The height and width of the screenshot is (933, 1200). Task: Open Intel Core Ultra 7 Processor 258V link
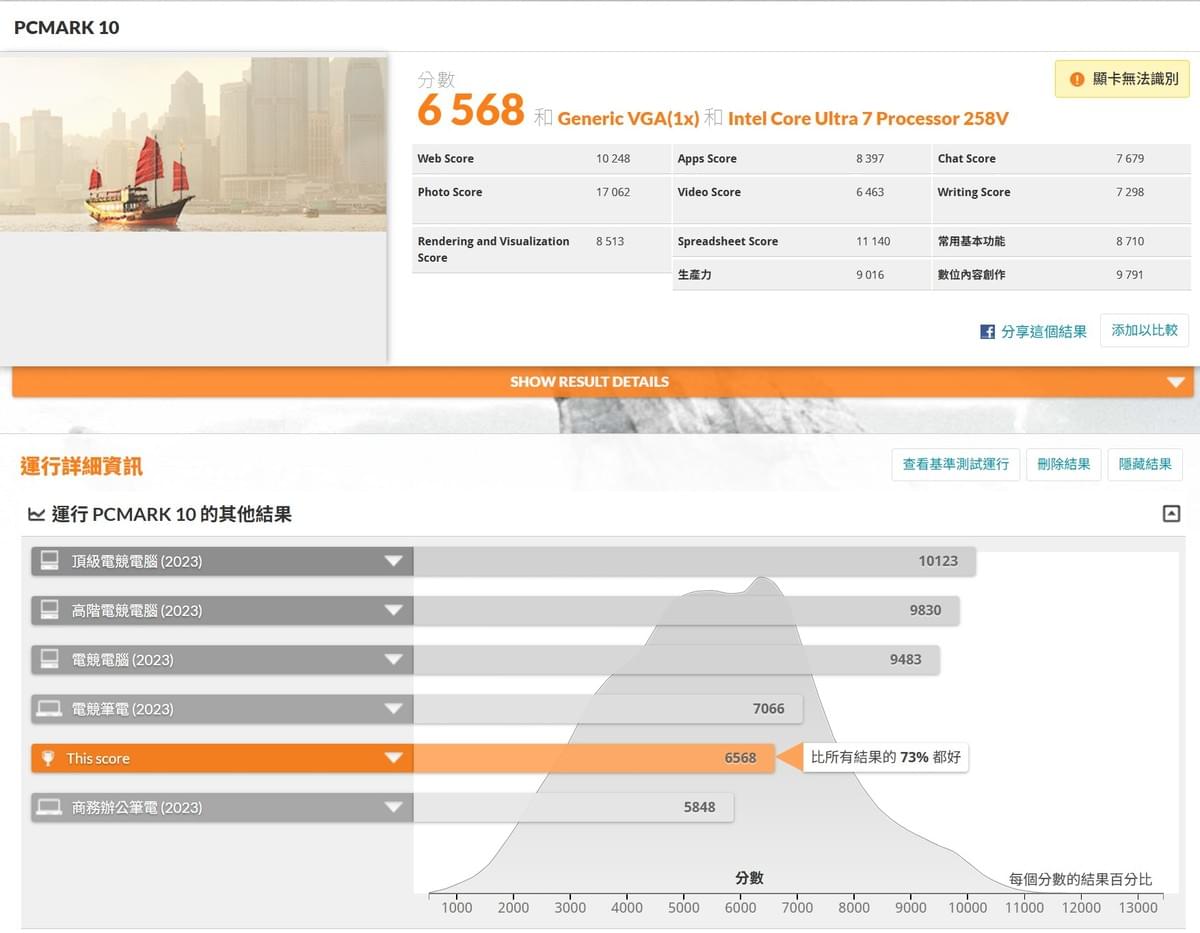(868, 118)
